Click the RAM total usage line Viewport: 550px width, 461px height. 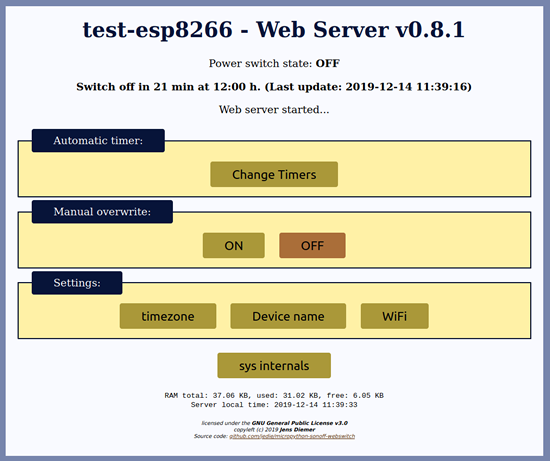click(274, 395)
